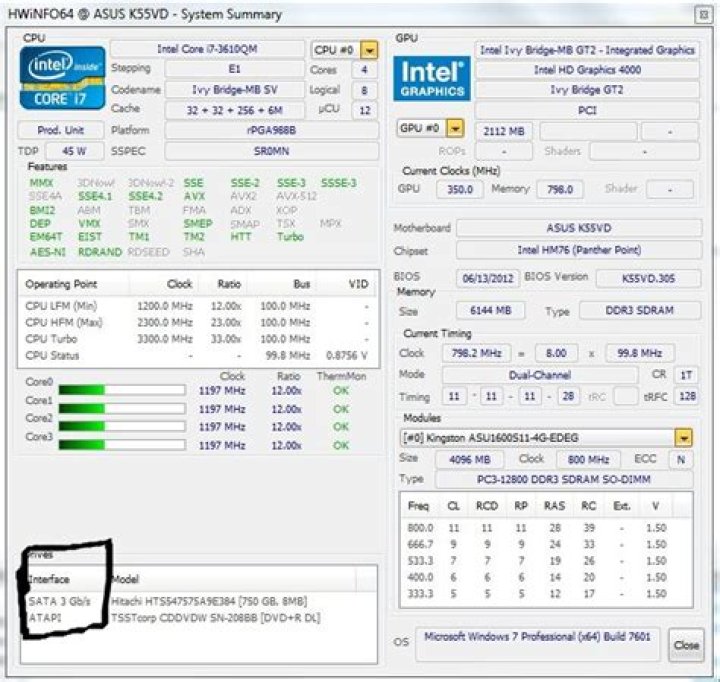This screenshot has height=682, width=720.
Task: Click the ECC value N field
Action: (681, 459)
